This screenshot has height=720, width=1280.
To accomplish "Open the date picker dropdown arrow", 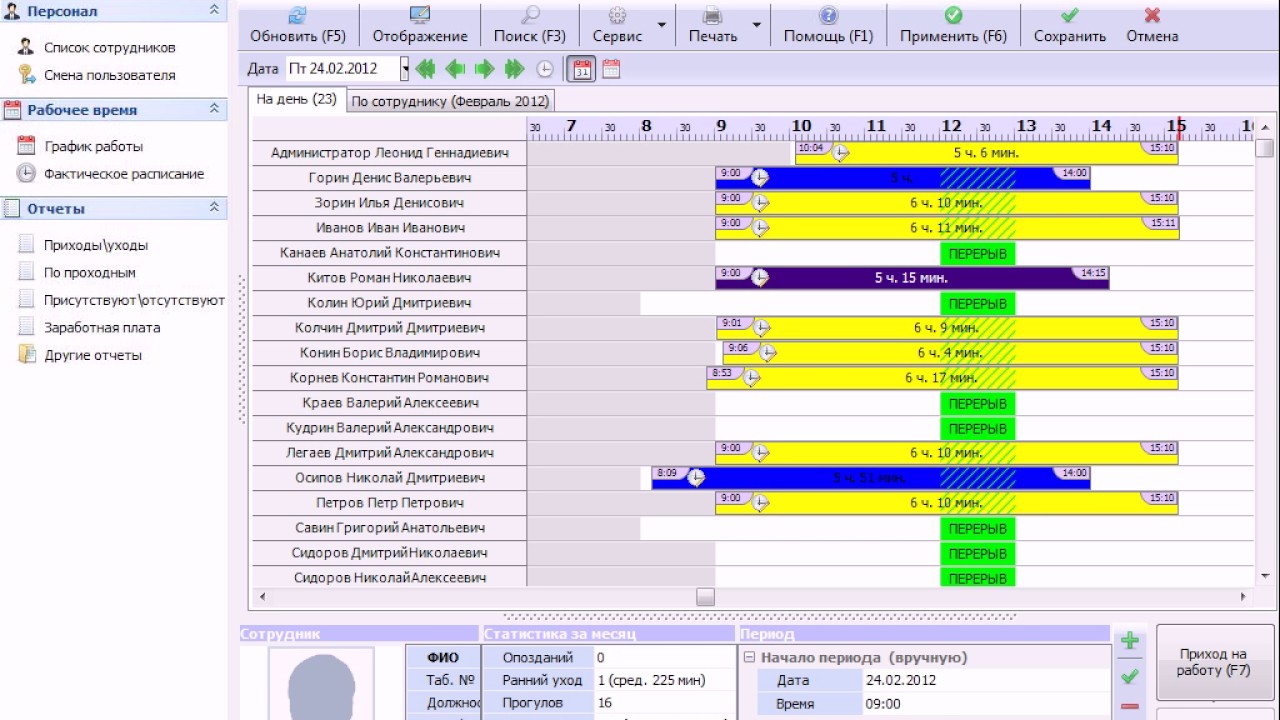I will 405,69.
